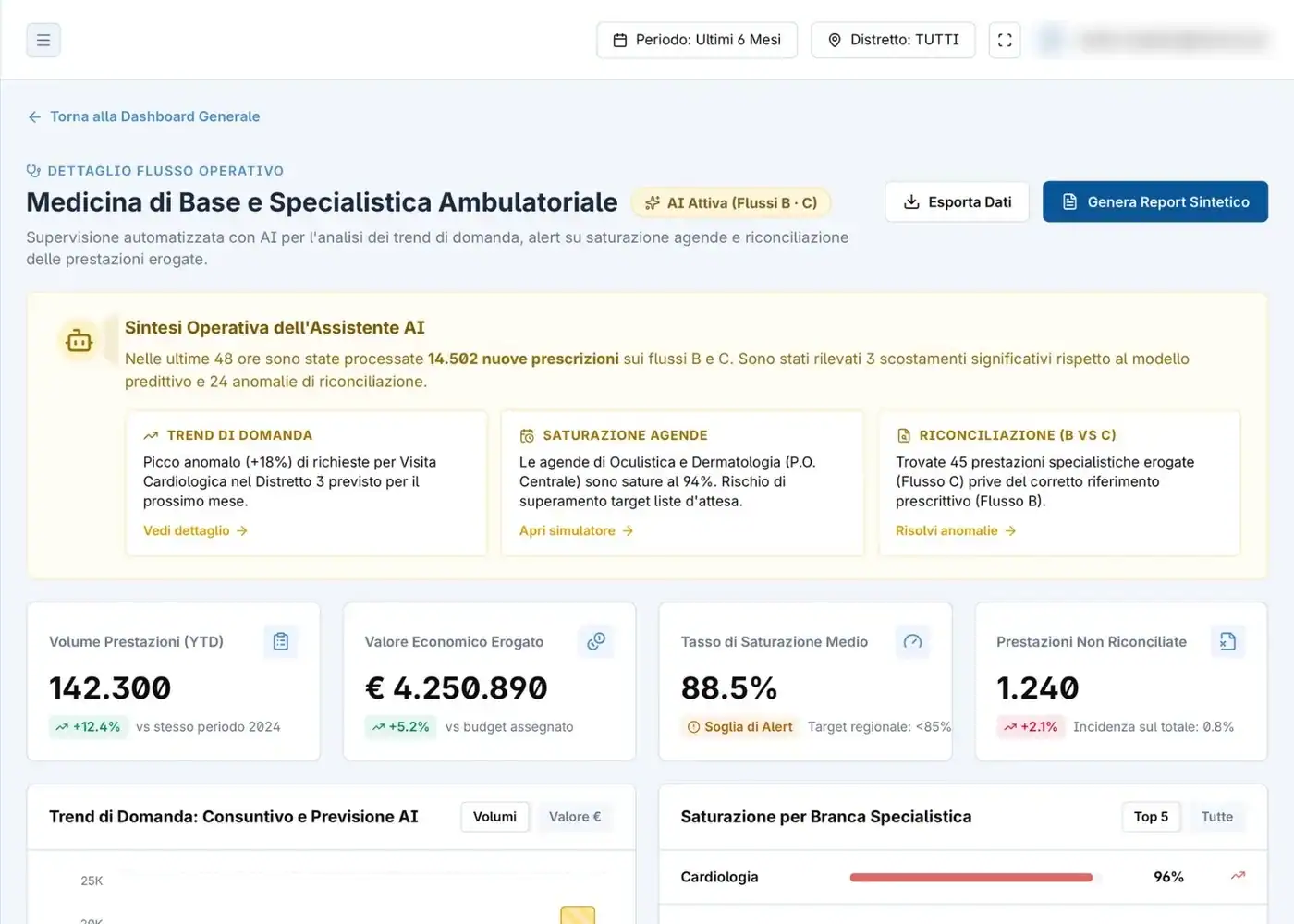Click the 142.300 volume value
Screen dimensions: 1294x924
[x=110, y=688]
